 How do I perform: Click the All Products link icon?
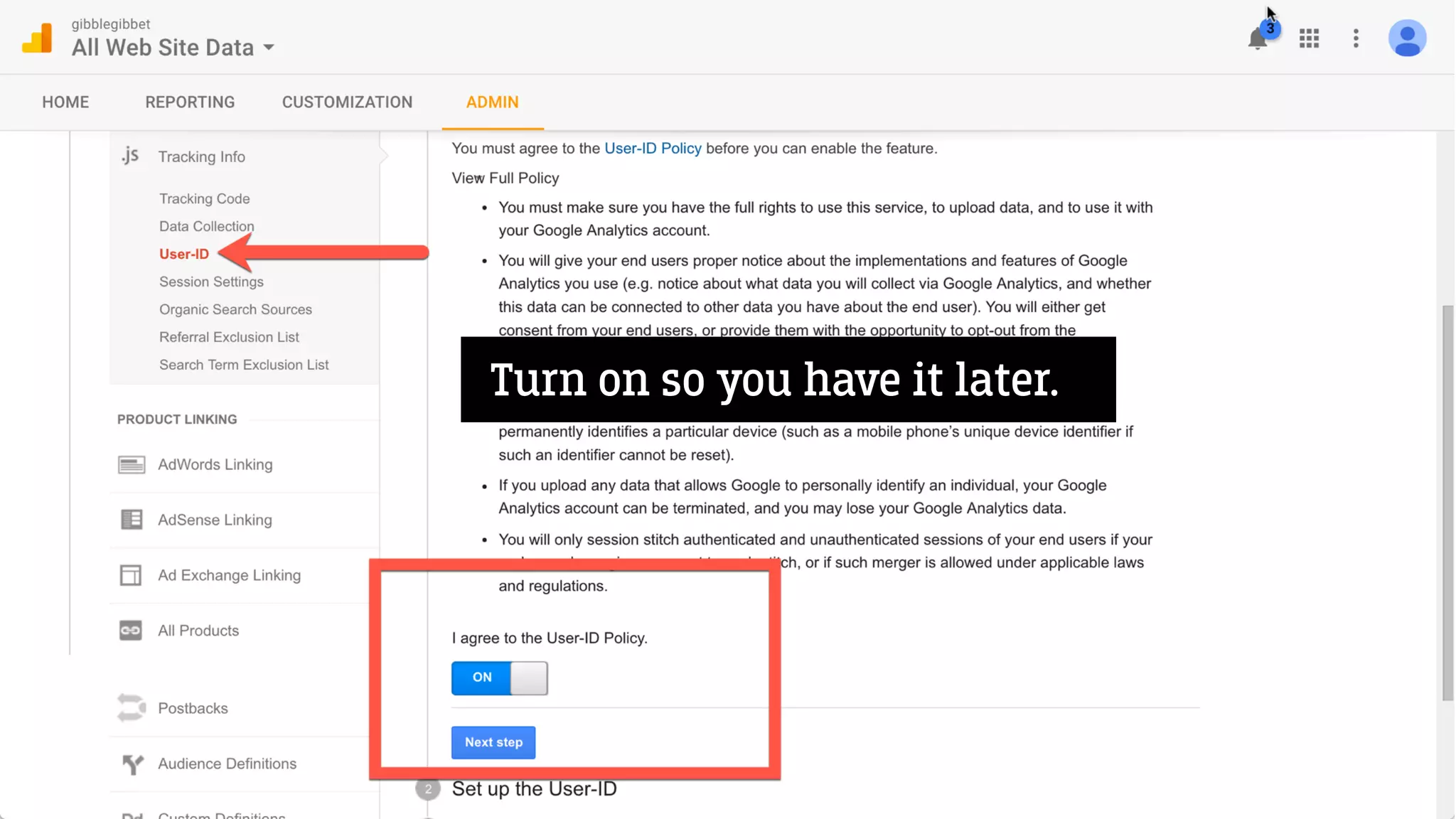[132, 631]
